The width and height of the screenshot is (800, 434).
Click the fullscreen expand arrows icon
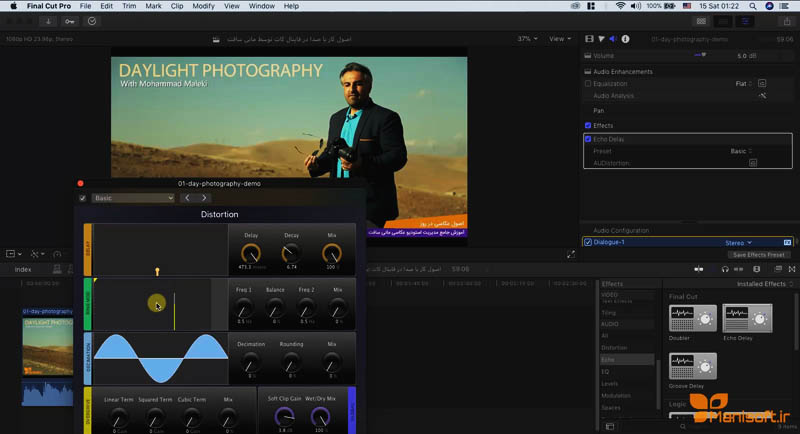pyautogui.click(x=571, y=254)
